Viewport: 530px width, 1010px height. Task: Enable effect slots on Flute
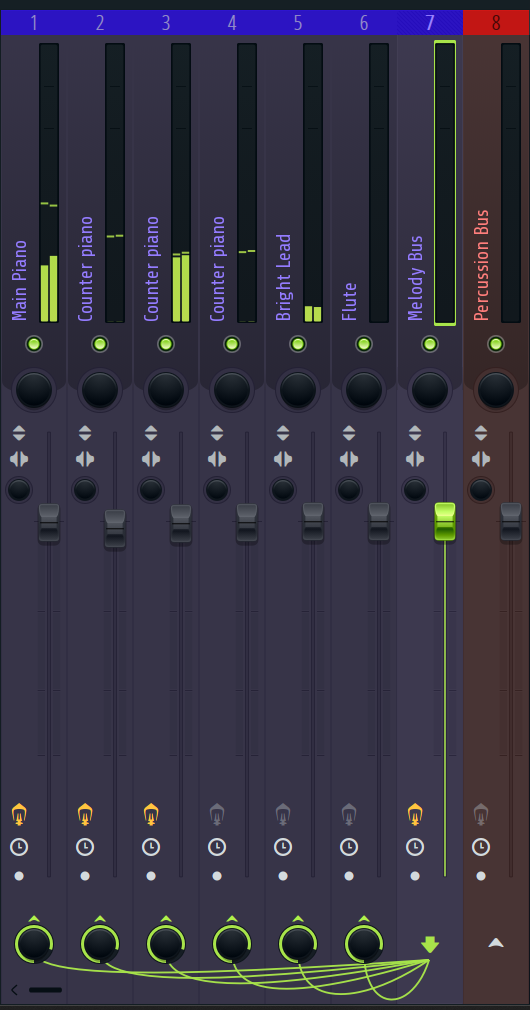click(349, 815)
